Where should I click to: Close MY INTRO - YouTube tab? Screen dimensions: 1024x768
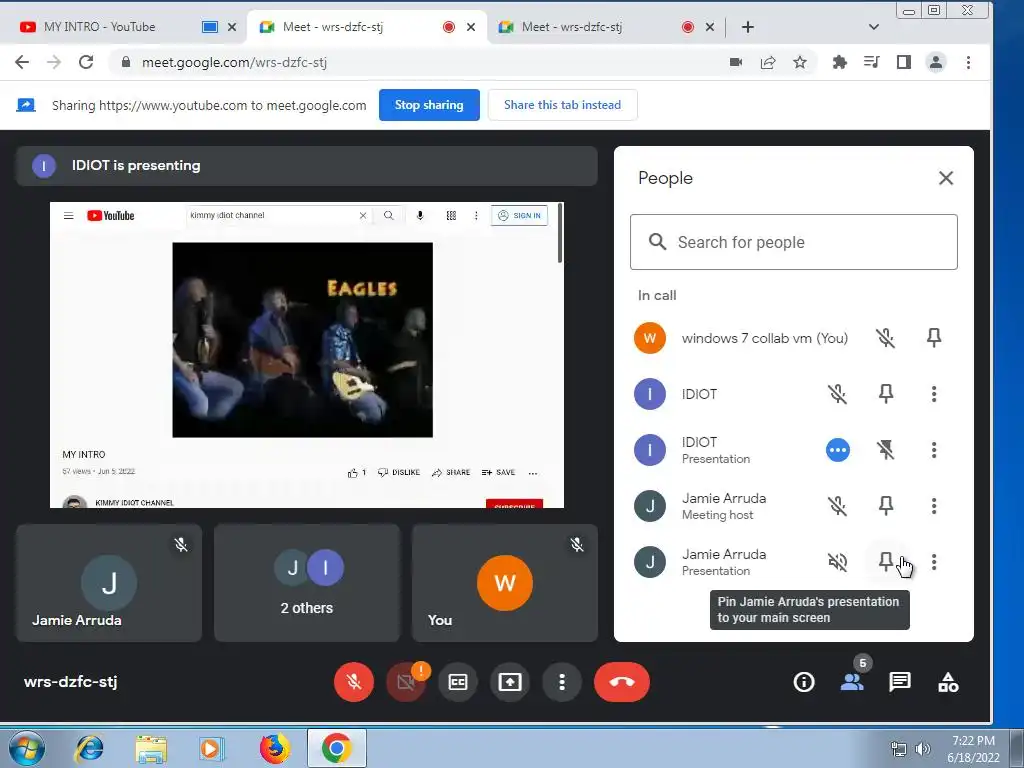[x=232, y=27]
